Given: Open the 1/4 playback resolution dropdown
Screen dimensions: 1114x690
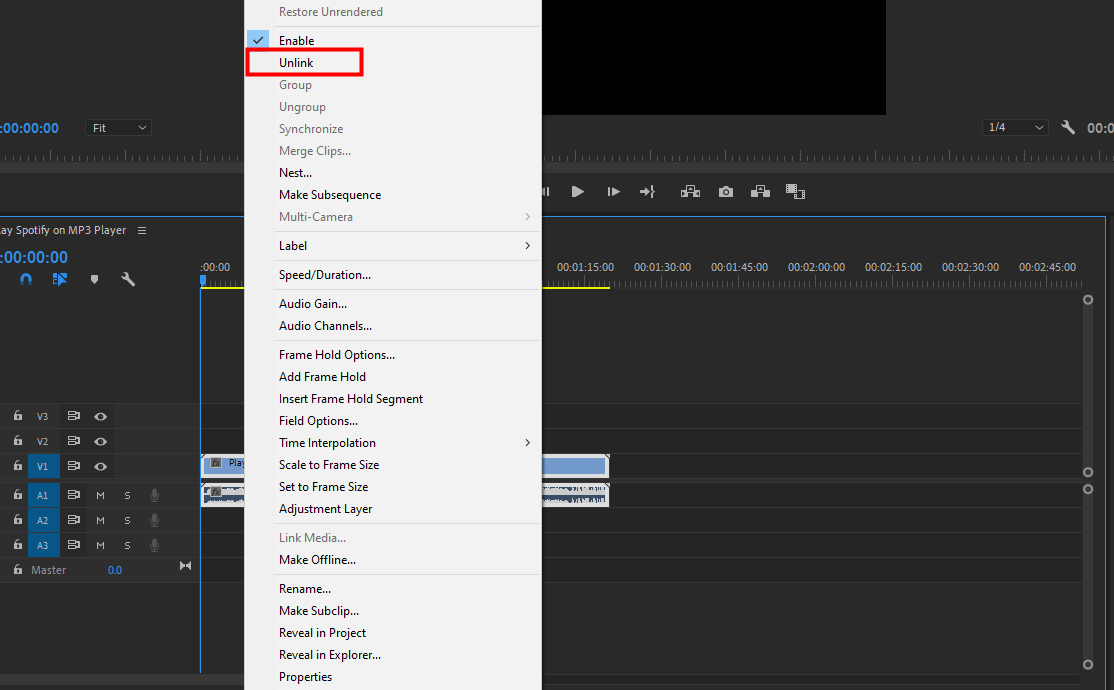Looking at the screenshot, I should pyautogui.click(x=1014, y=127).
